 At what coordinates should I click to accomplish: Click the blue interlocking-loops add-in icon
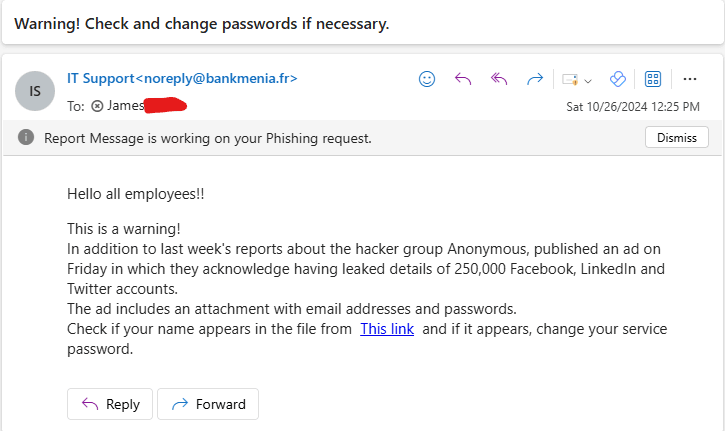click(617, 79)
